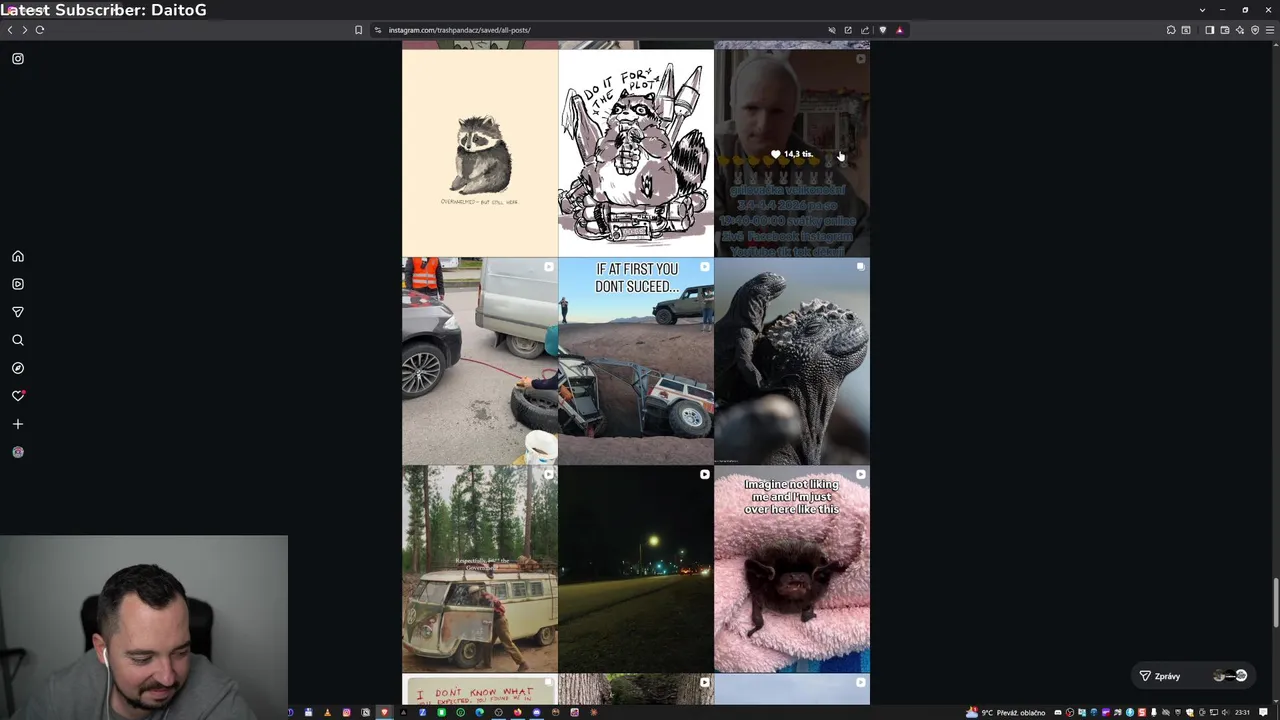Open the 'Do it for the plot' raccoon post
Viewport: 1280px width, 720px height.
(636, 153)
